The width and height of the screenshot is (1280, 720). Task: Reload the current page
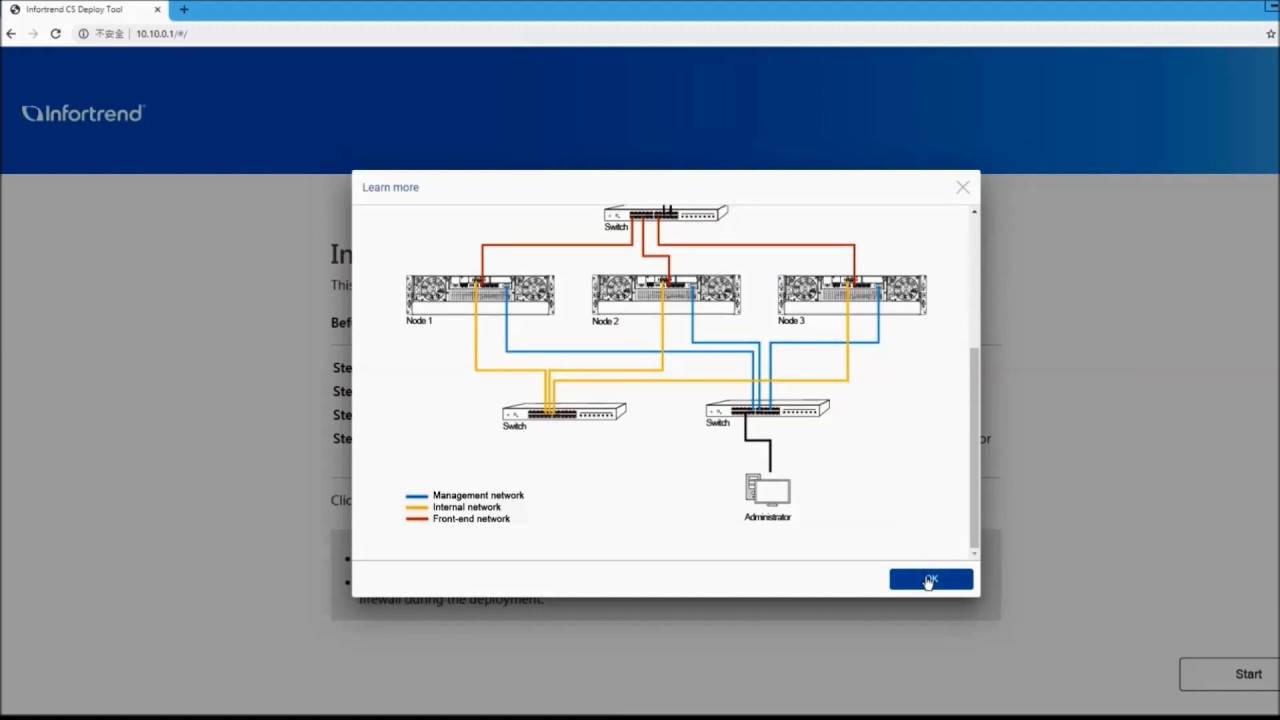[55, 33]
